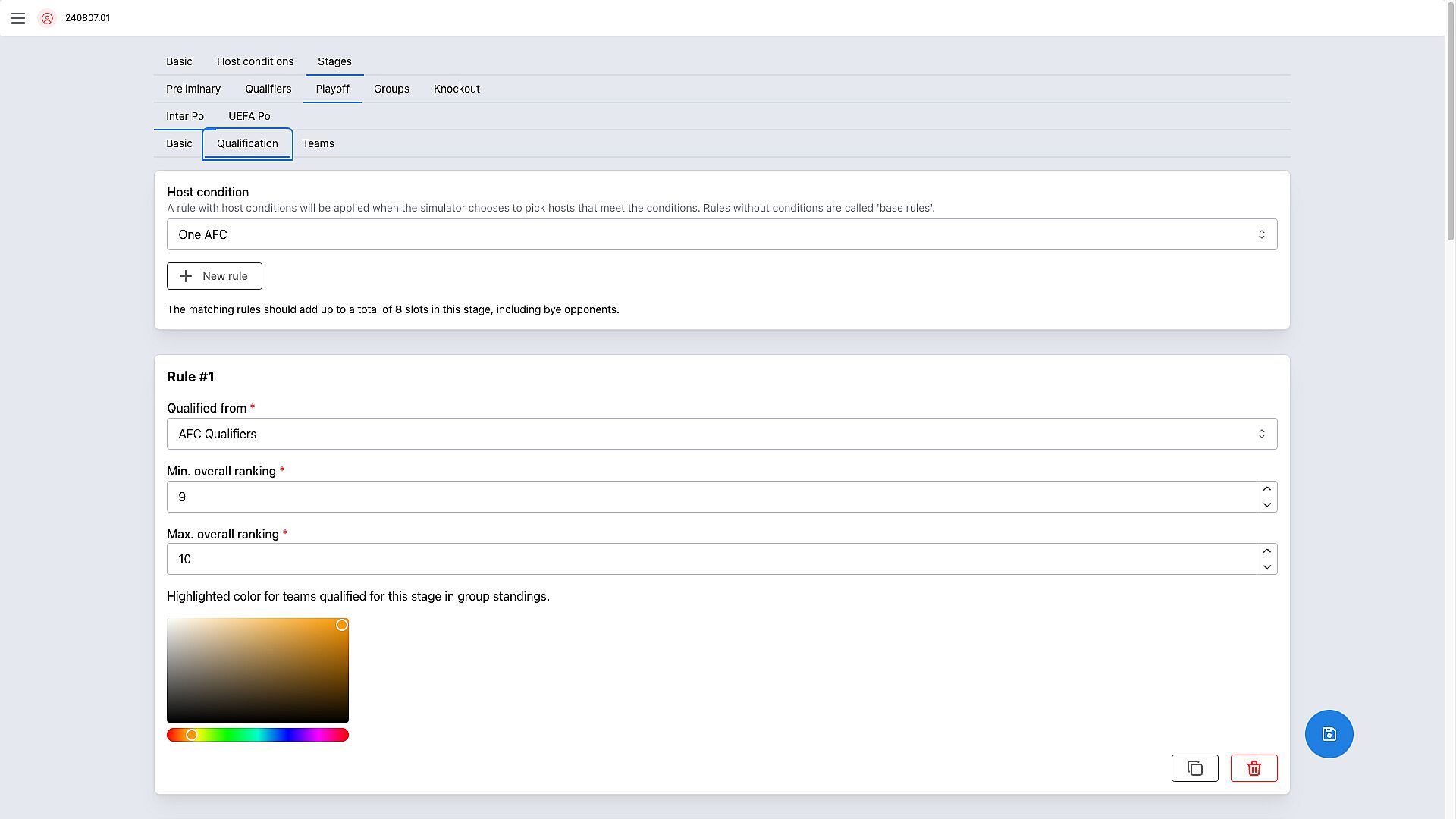Click the blue floating save button

(x=1329, y=734)
